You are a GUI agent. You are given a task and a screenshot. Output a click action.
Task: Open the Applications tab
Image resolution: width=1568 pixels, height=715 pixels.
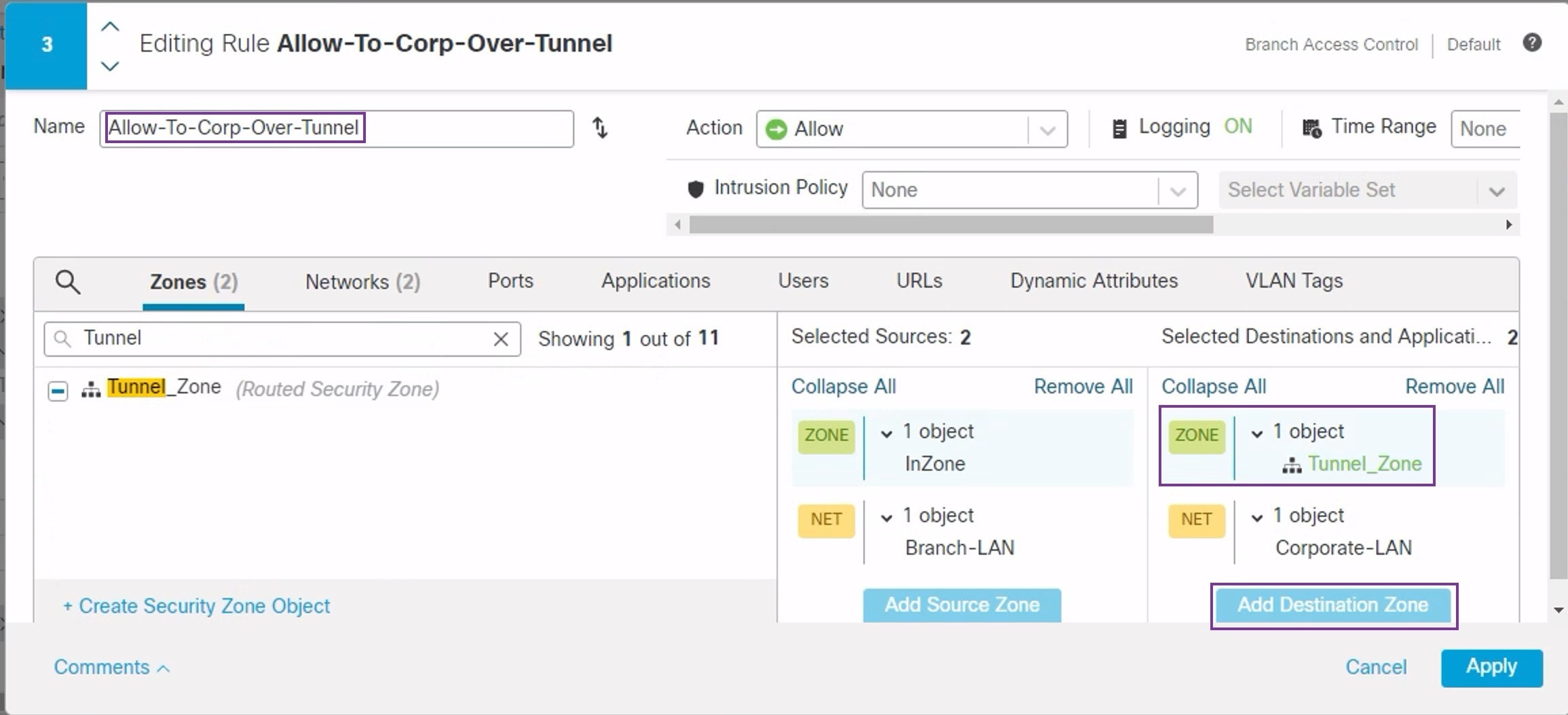click(x=655, y=281)
